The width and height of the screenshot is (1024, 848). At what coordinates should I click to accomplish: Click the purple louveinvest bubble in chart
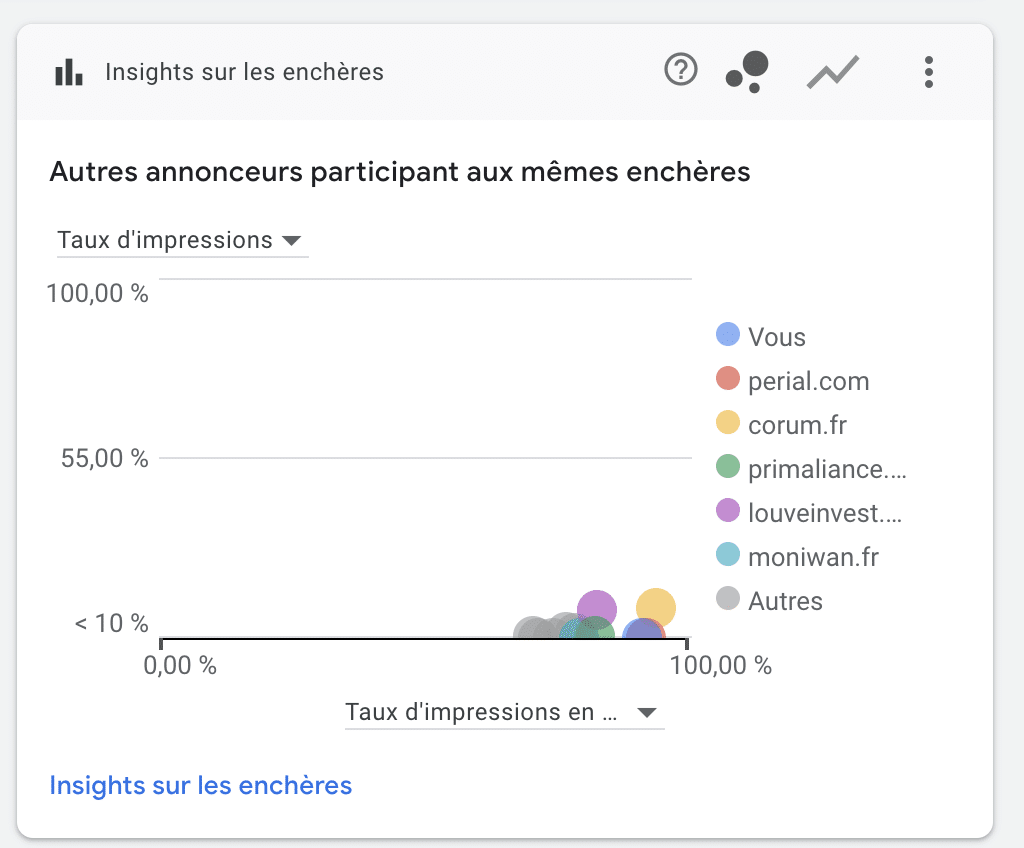597,606
